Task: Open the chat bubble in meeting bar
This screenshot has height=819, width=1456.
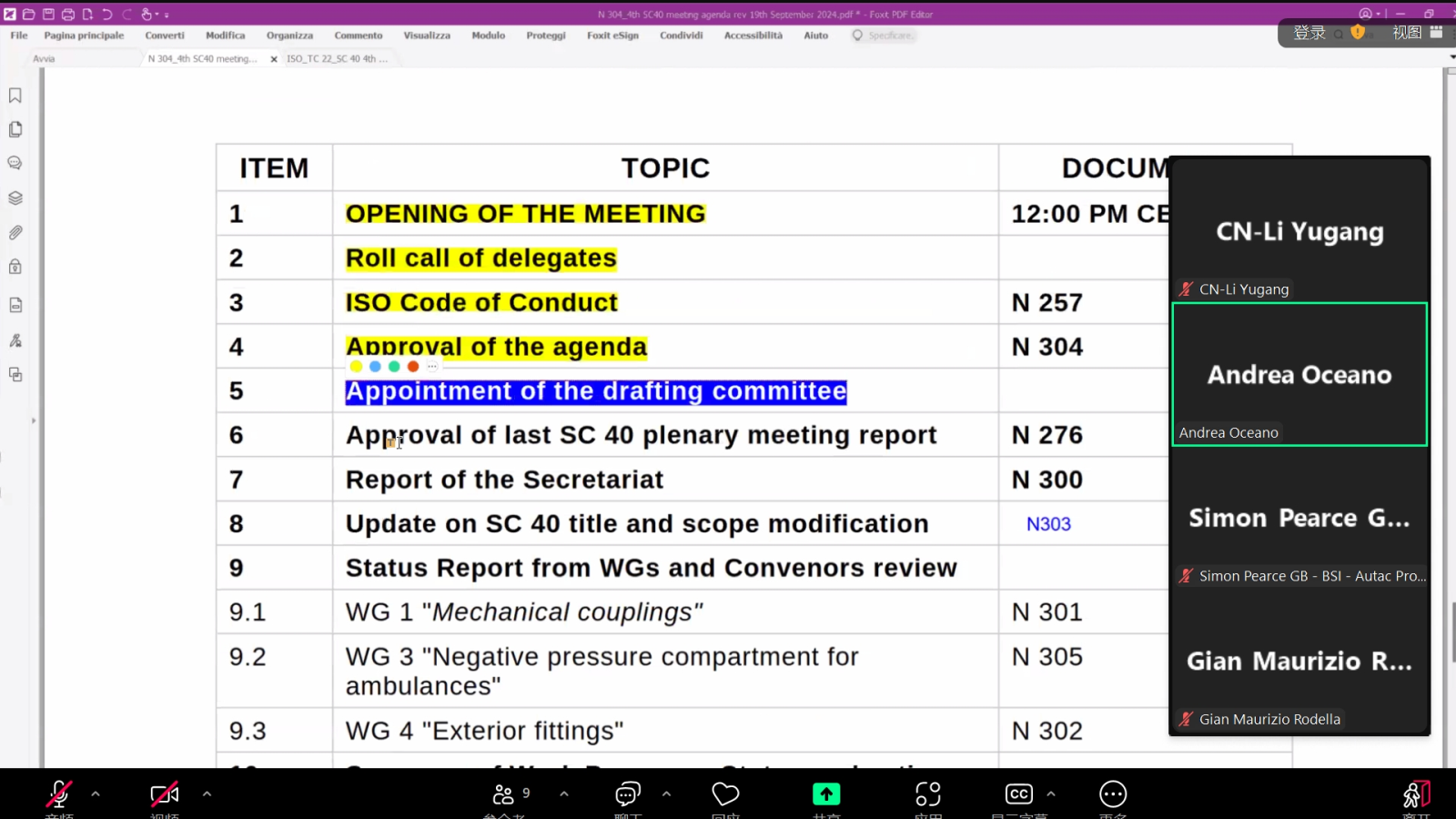Action: (x=628, y=794)
